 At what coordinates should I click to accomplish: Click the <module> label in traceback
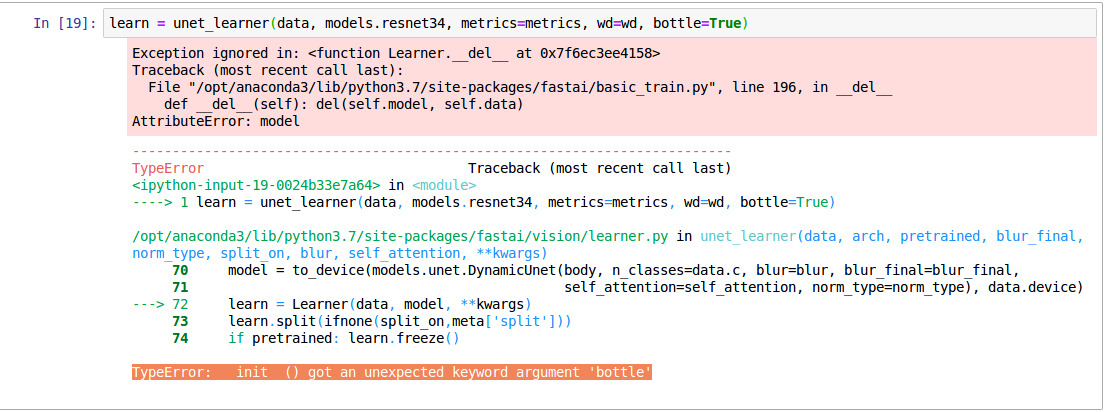pyautogui.click(x=444, y=185)
